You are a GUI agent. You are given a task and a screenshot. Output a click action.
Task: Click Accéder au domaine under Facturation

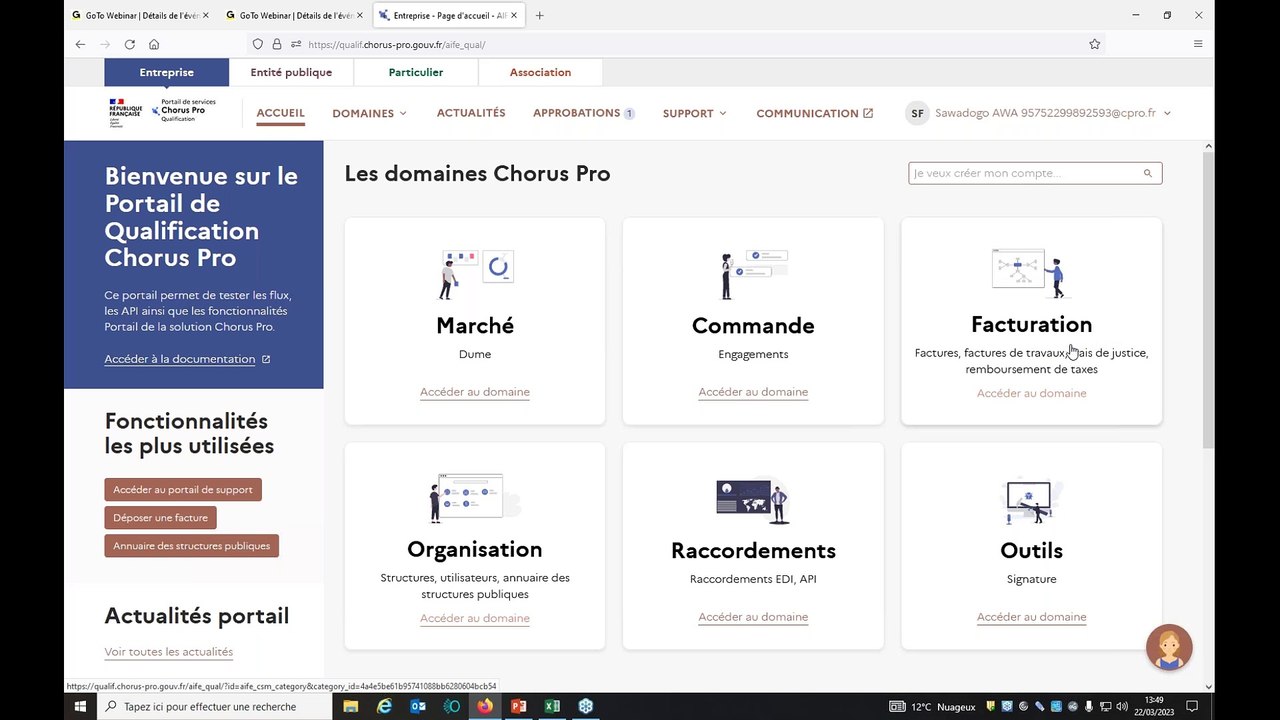(x=1031, y=393)
